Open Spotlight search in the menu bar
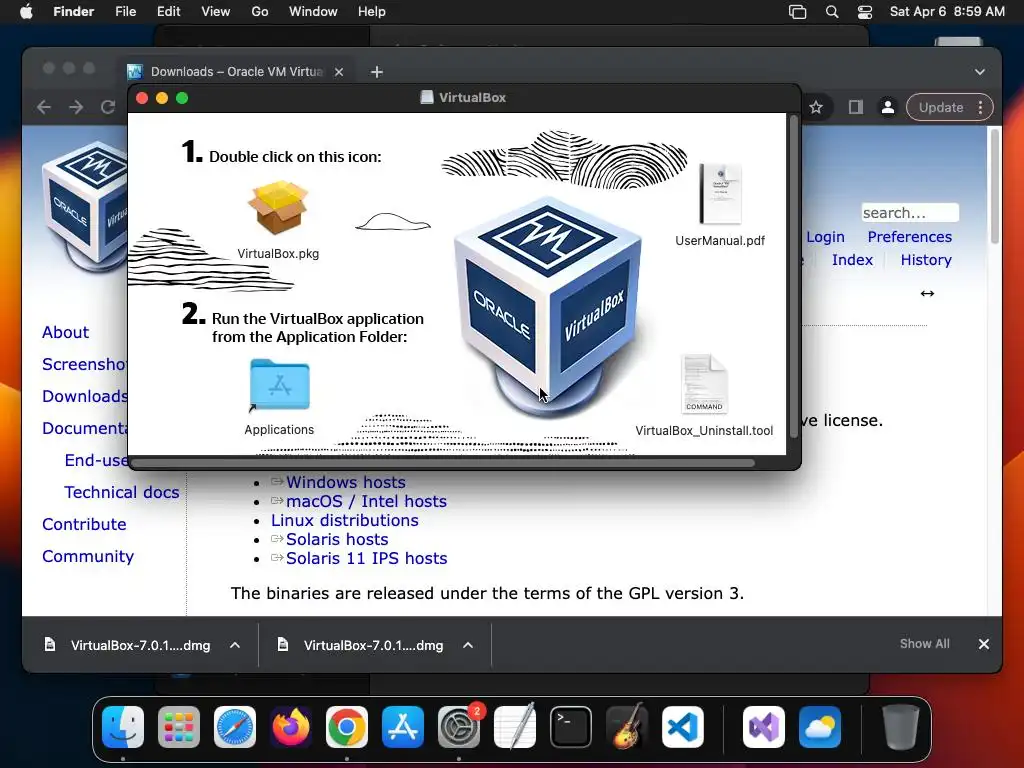1024x768 pixels. (831, 12)
